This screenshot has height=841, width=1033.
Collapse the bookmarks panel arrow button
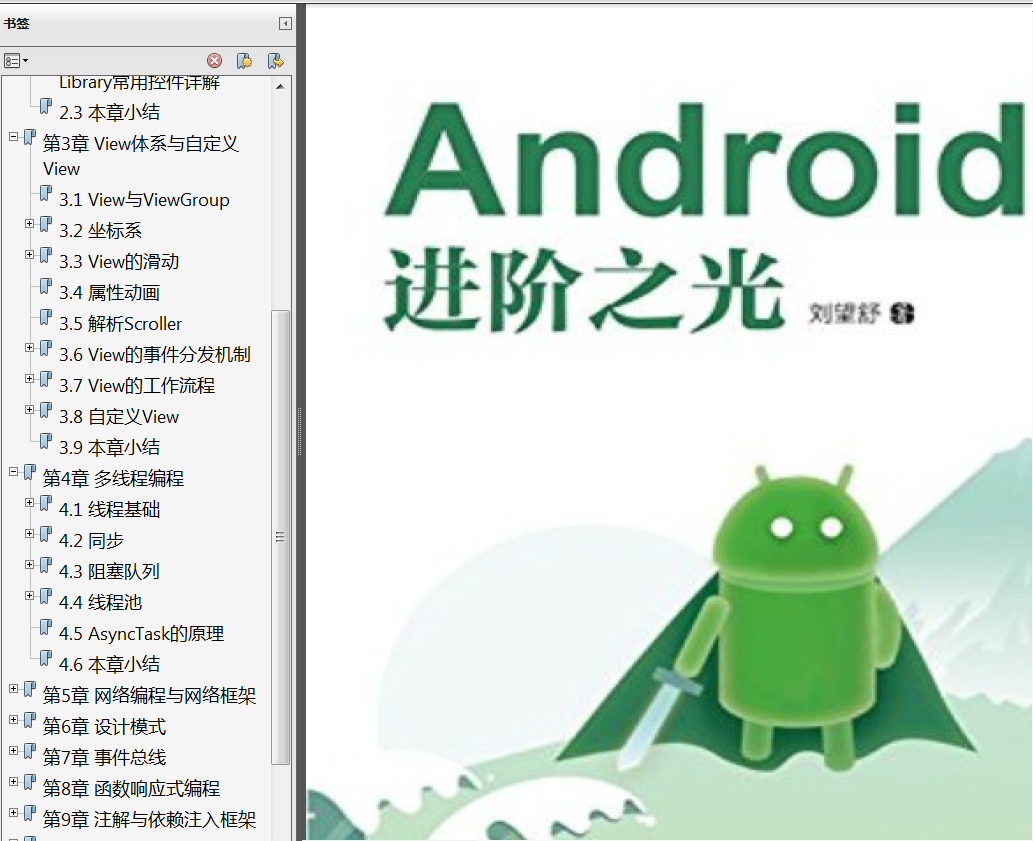click(285, 24)
